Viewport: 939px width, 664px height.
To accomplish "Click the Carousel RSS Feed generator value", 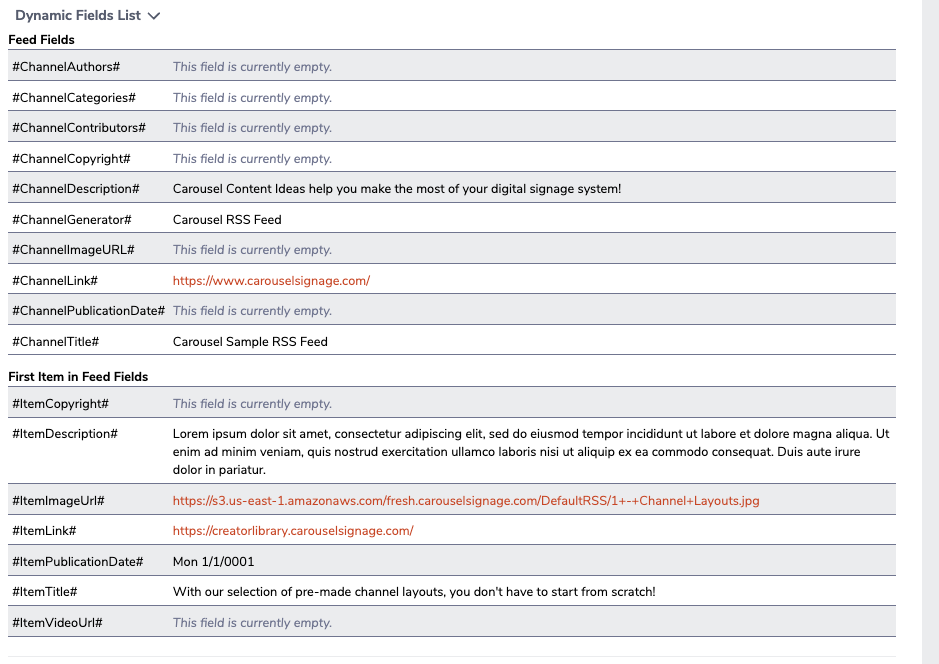I will pyautogui.click(x=227, y=220).
